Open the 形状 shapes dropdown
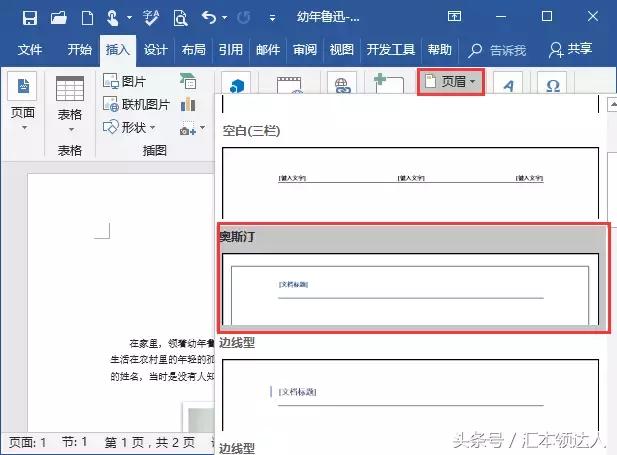 pos(129,128)
